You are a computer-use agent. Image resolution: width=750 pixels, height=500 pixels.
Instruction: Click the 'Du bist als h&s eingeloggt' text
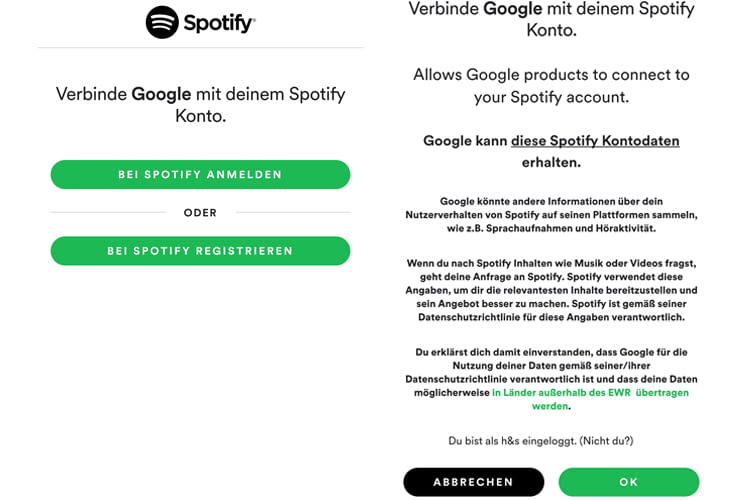(512, 441)
